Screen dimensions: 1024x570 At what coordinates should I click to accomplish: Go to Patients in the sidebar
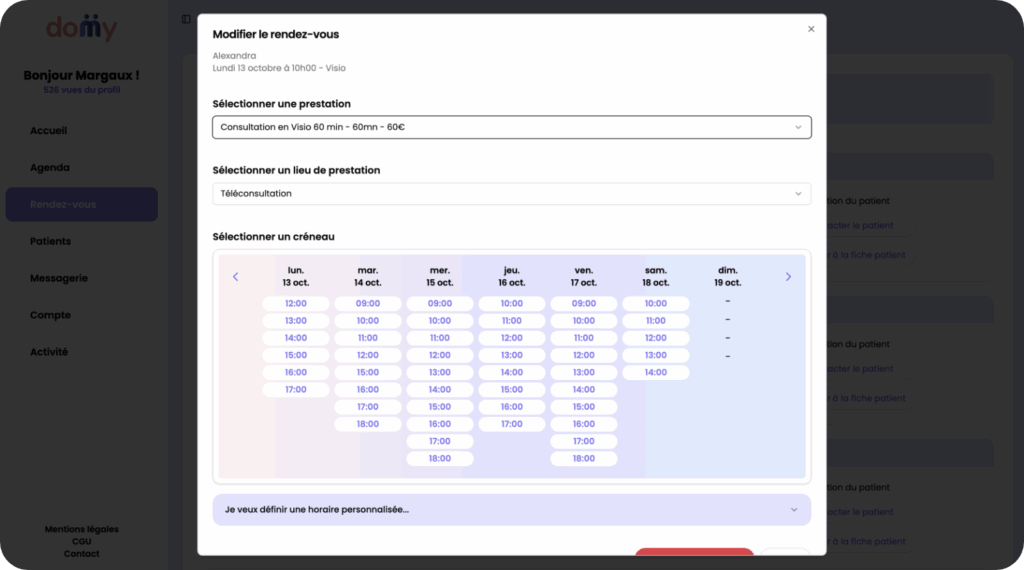[51, 241]
